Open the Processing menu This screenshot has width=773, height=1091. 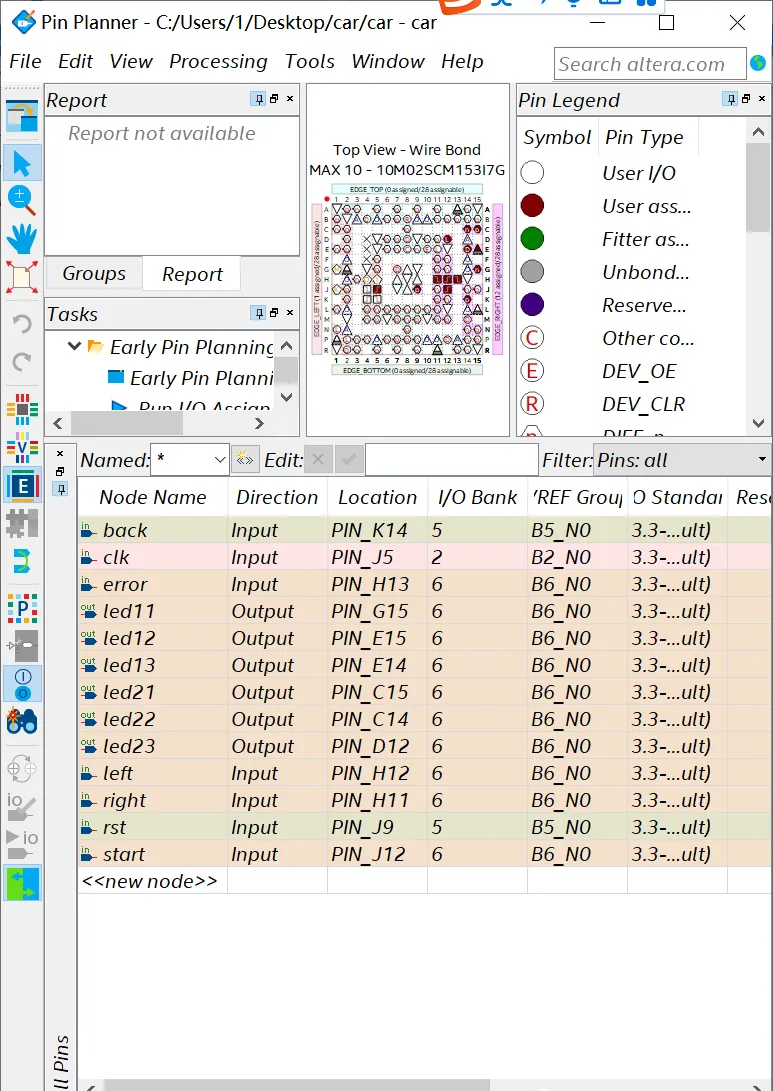point(218,61)
